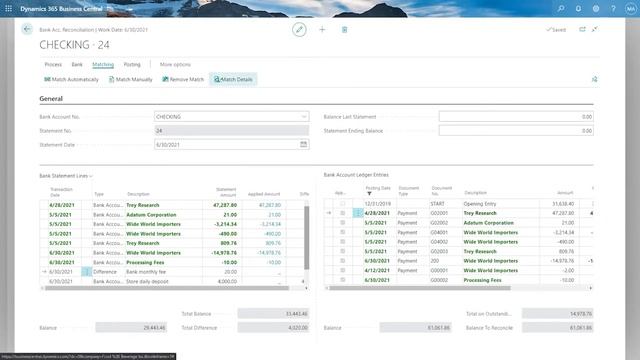640x360 pixels.
Task: Click statement lines vertical scrollbar
Action: coord(307,238)
